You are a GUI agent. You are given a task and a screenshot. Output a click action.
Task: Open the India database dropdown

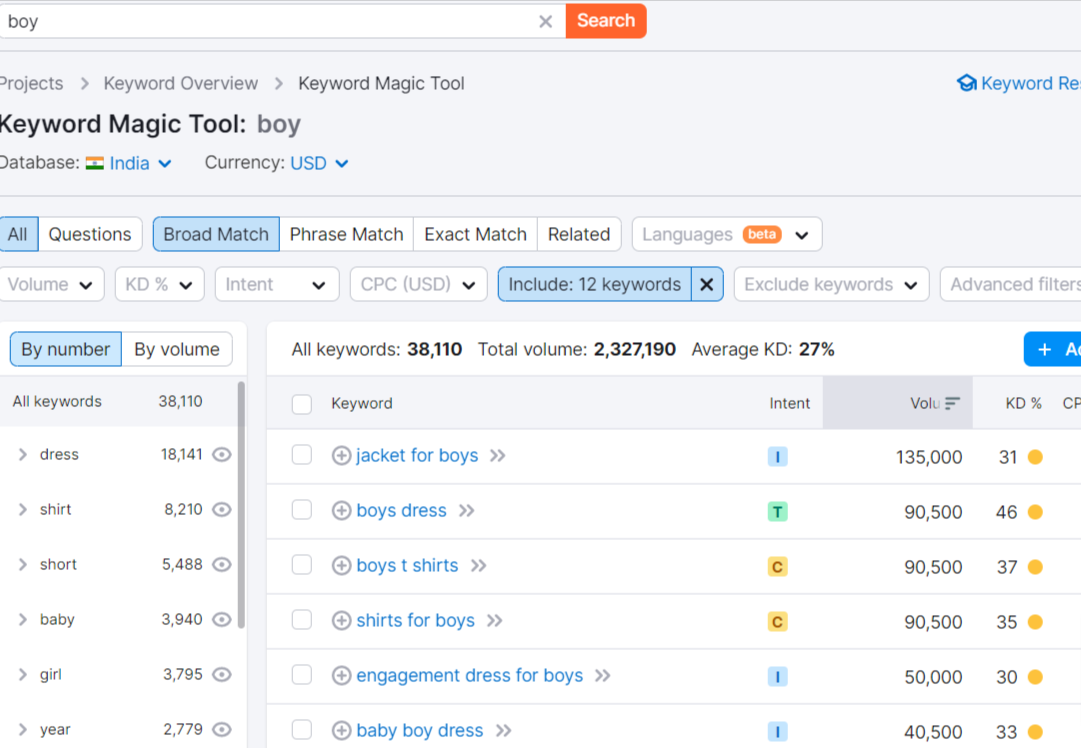point(140,163)
